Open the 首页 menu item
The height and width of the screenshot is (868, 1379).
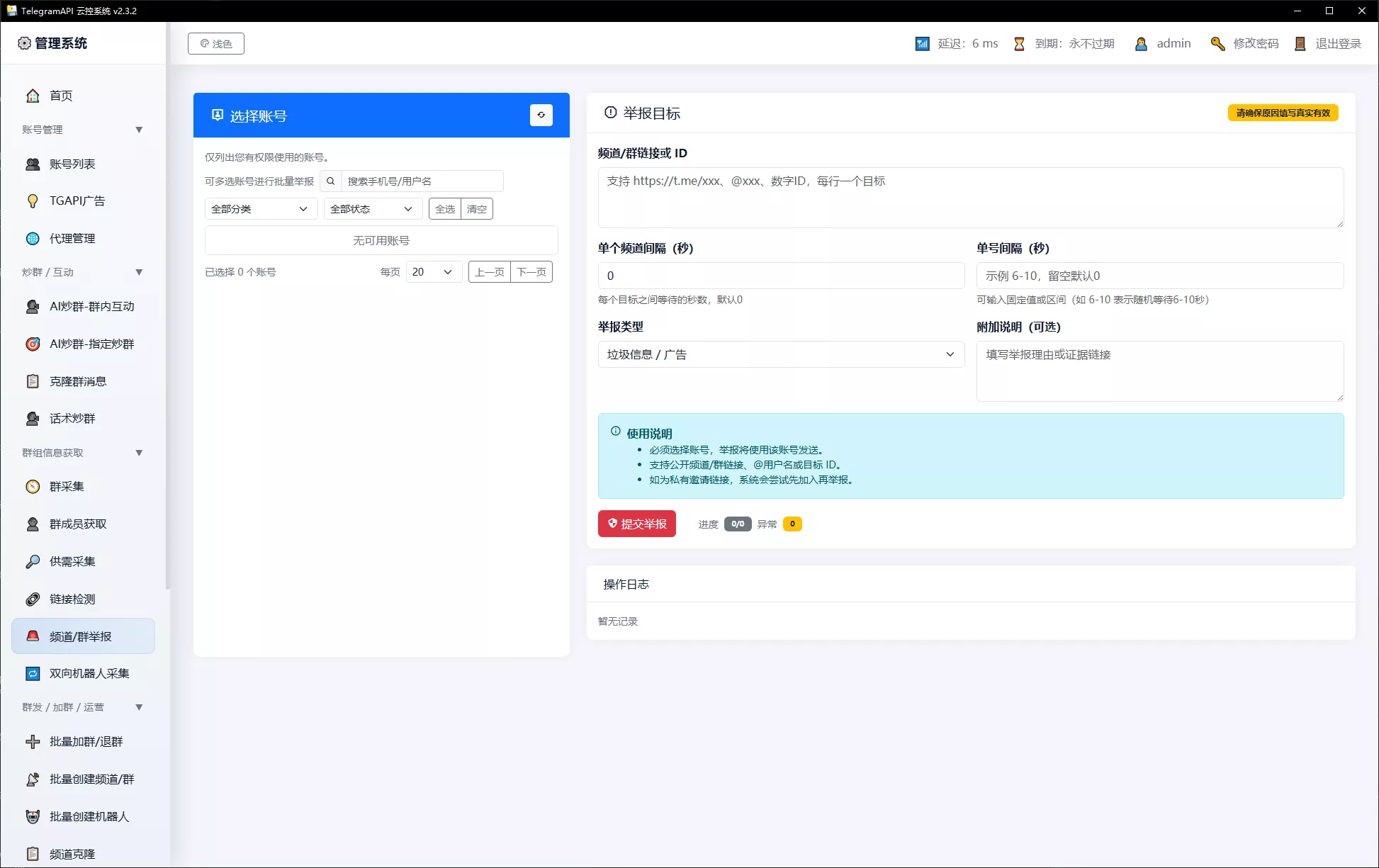pos(83,96)
